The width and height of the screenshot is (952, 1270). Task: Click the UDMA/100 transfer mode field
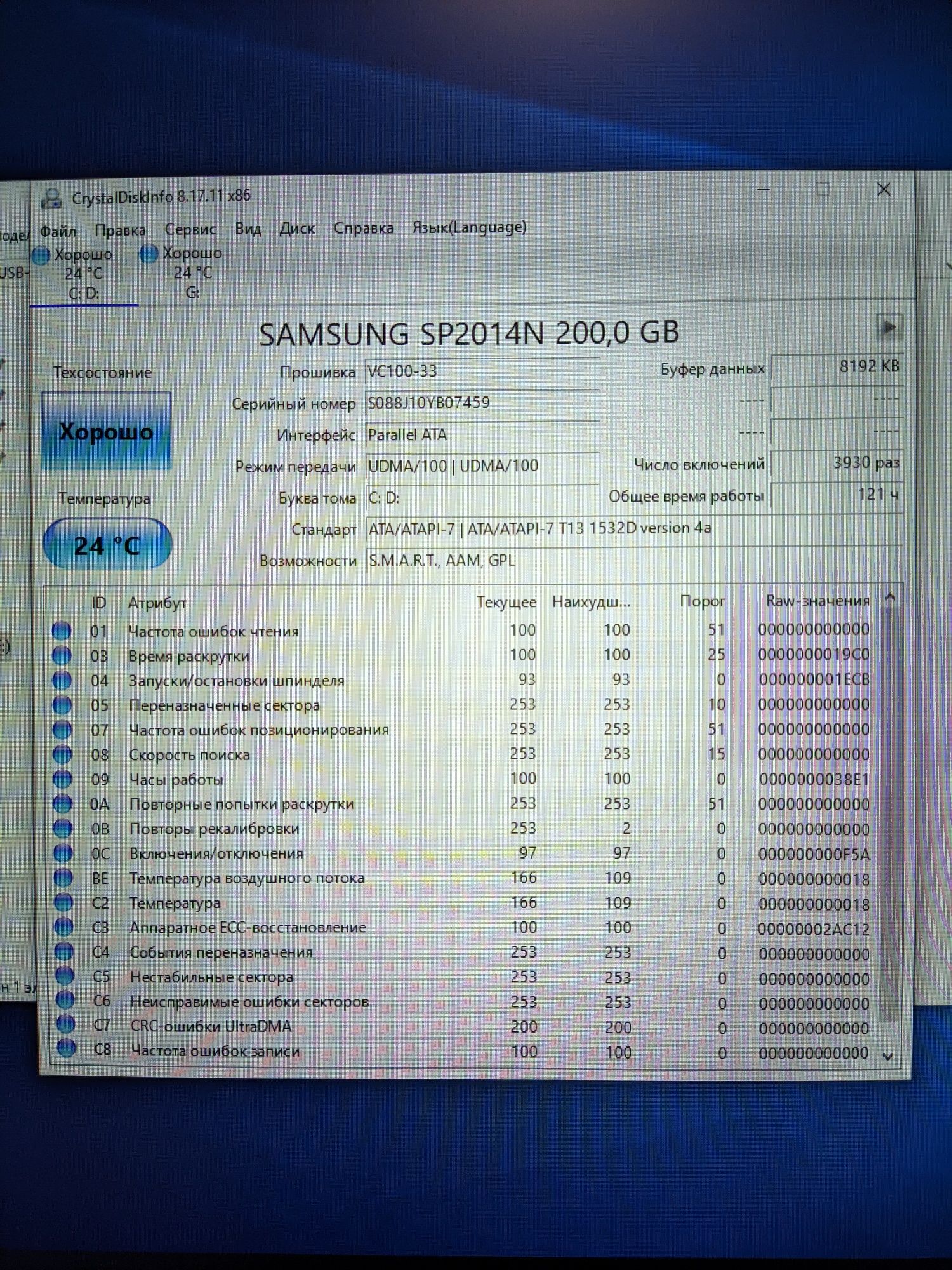(x=482, y=466)
